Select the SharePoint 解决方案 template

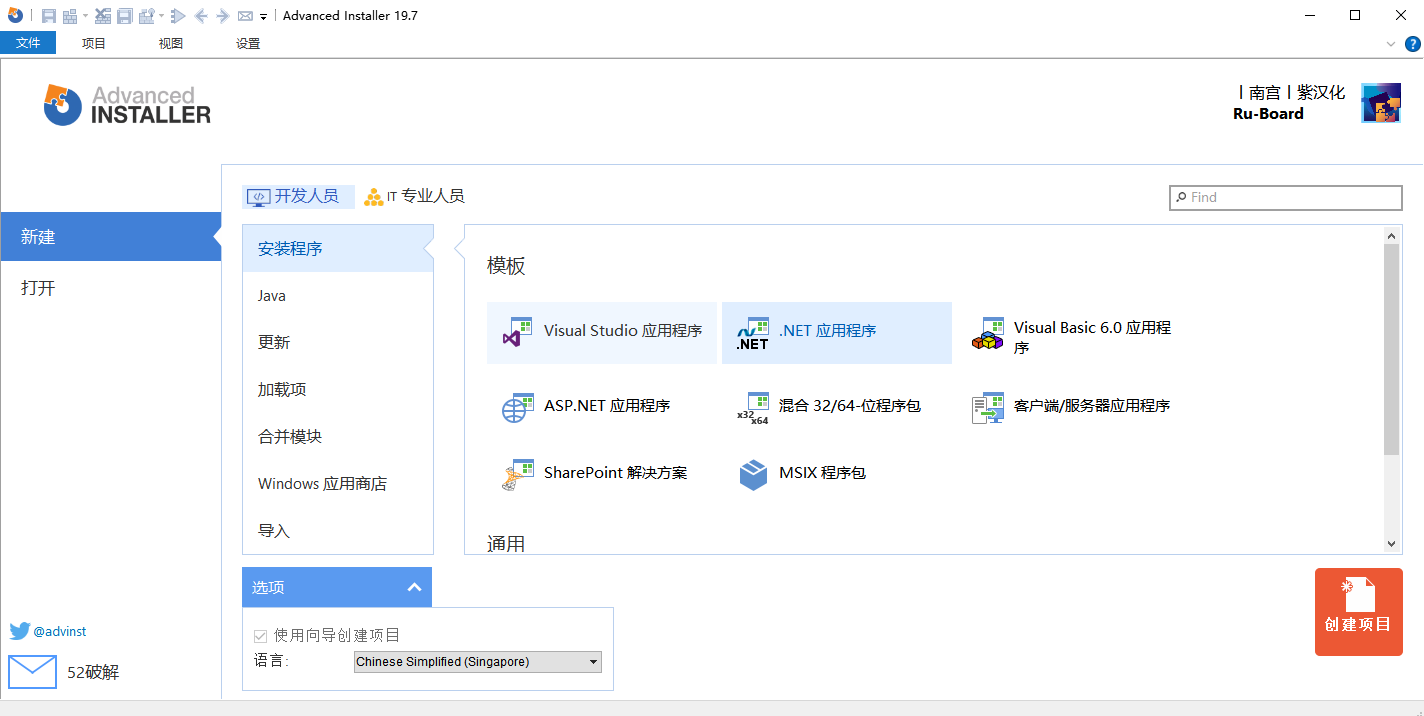pyautogui.click(x=601, y=473)
